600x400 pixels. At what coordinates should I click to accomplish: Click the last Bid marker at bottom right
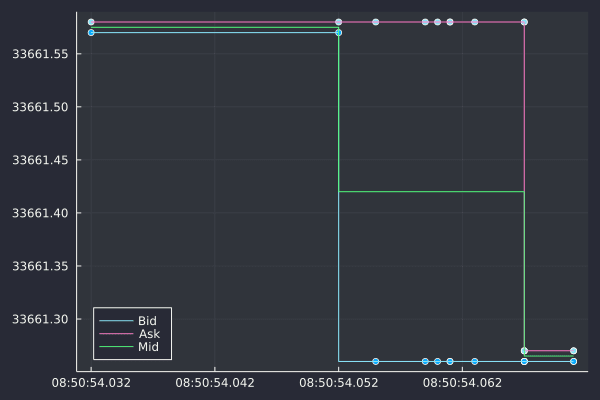pos(573,361)
